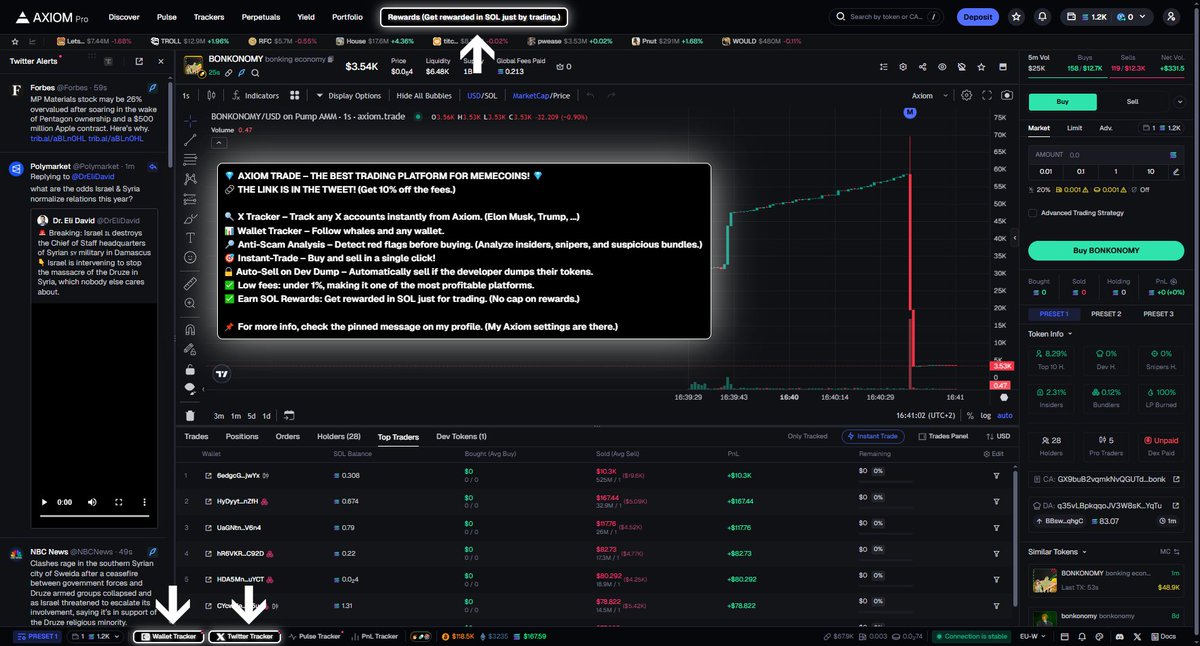The height and width of the screenshot is (646, 1200).
Task: Enable Advanced Trading Strategy checkbox
Action: pos(1033,212)
